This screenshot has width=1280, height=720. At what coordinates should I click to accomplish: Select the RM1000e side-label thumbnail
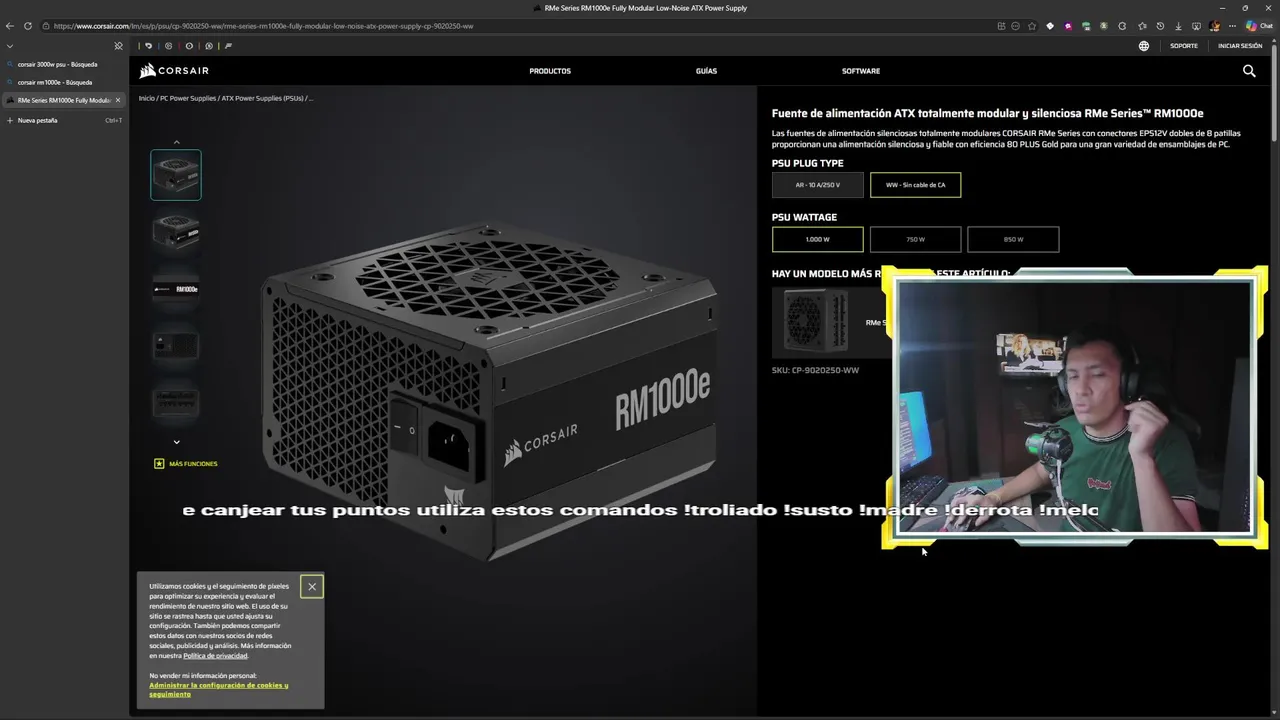tap(176, 289)
